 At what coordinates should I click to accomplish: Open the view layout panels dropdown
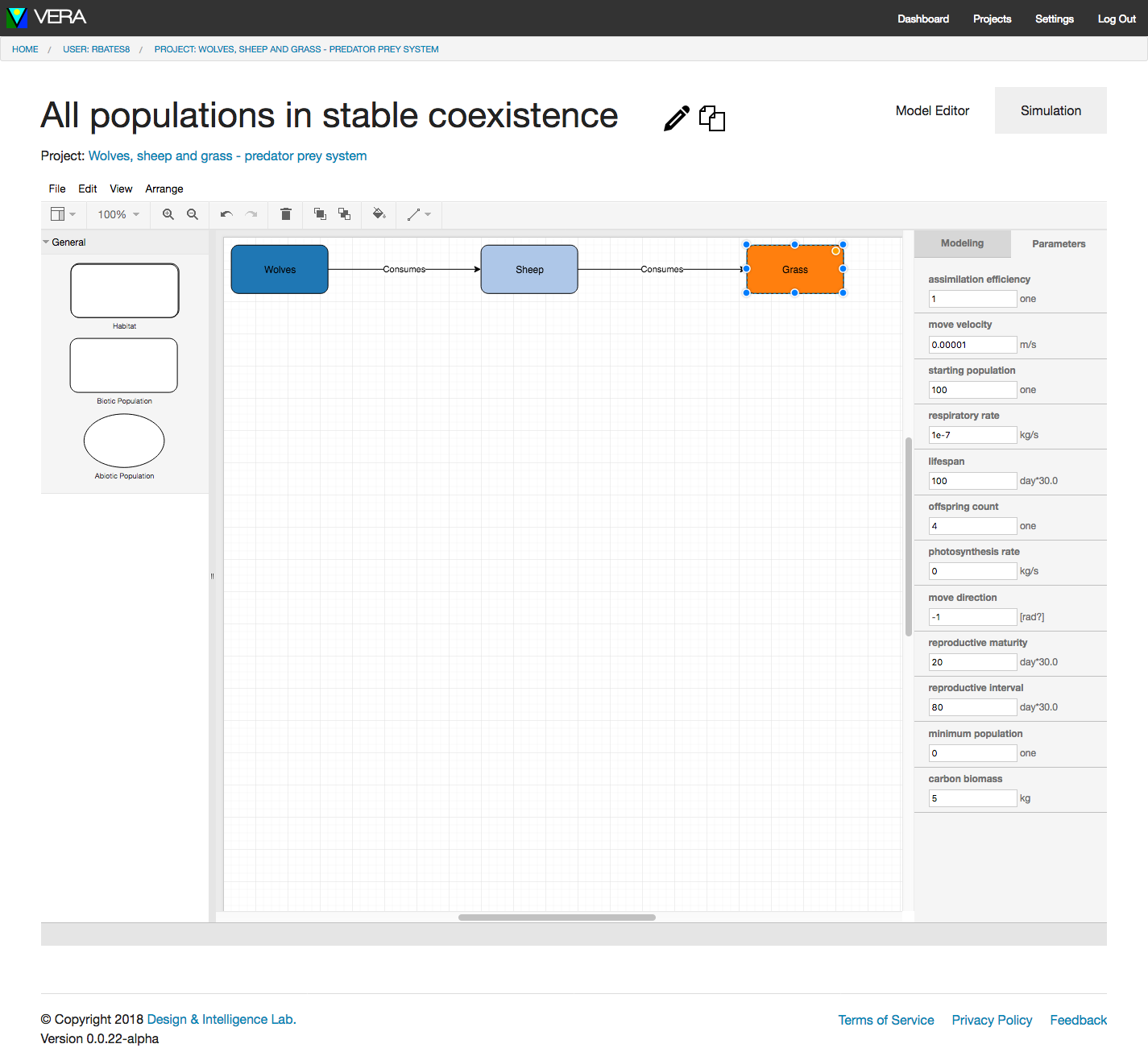tap(63, 214)
